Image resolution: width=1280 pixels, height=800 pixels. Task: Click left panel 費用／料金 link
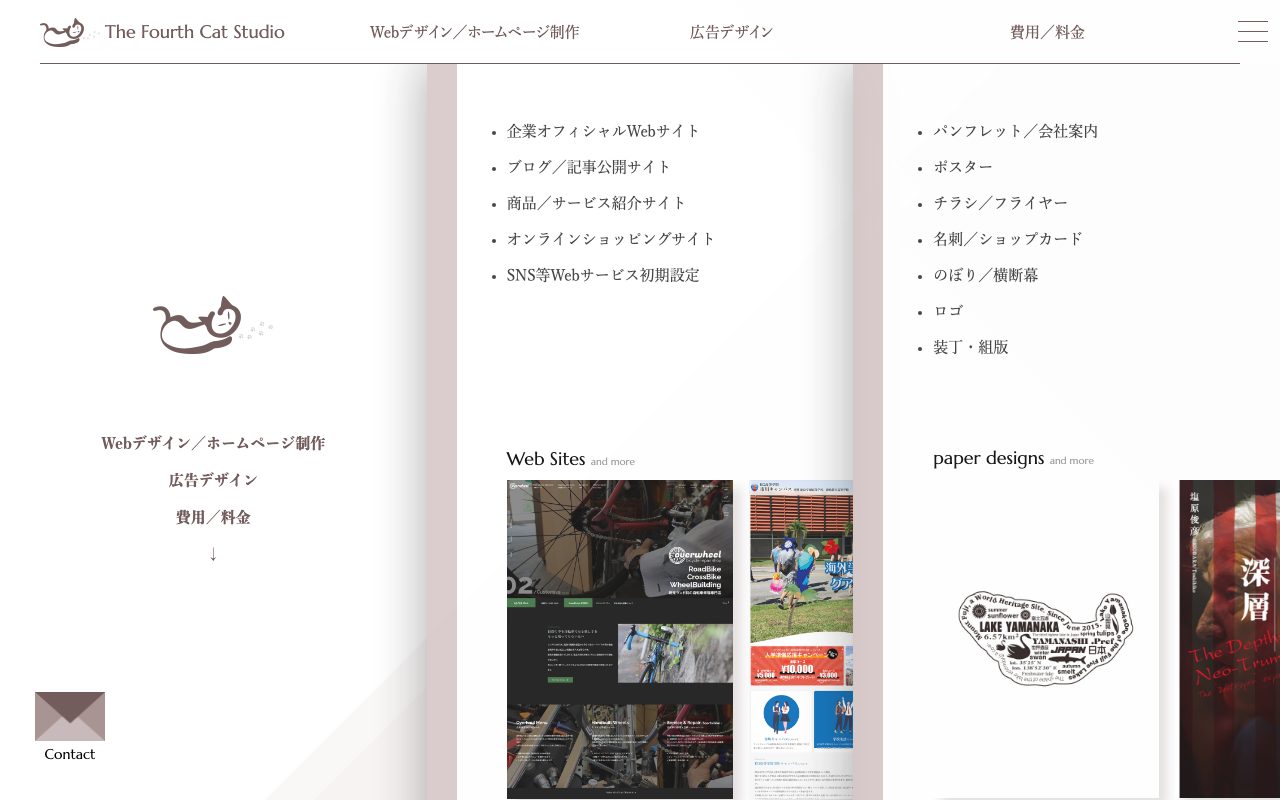213,517
